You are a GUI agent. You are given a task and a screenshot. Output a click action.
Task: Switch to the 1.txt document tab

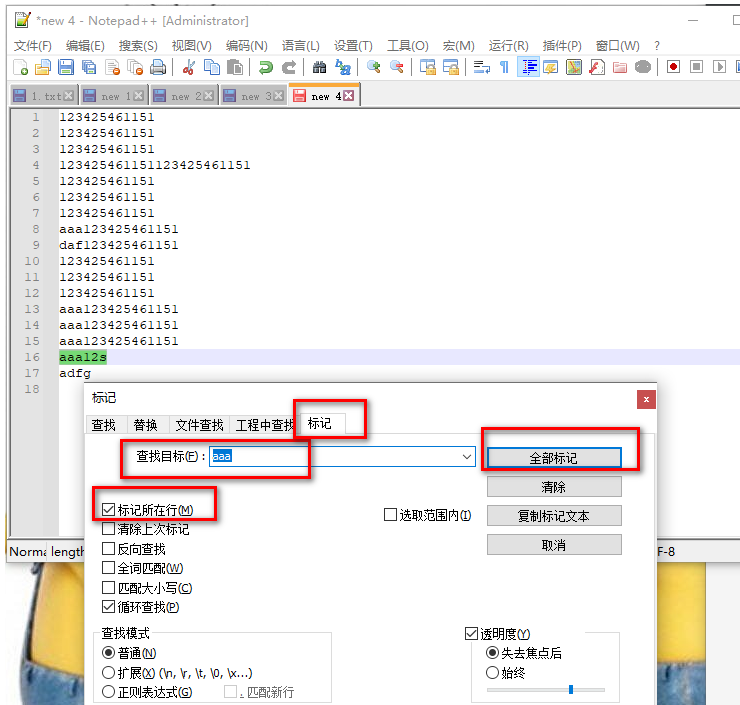click(42, 96)
